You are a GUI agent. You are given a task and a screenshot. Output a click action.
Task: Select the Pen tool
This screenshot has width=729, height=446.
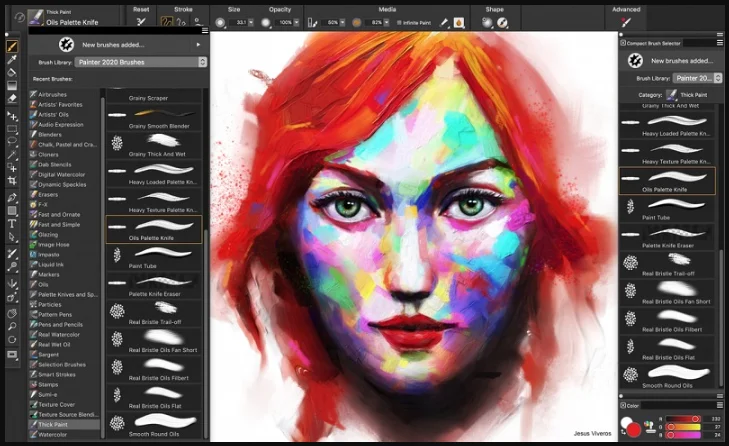click(12, 198)
